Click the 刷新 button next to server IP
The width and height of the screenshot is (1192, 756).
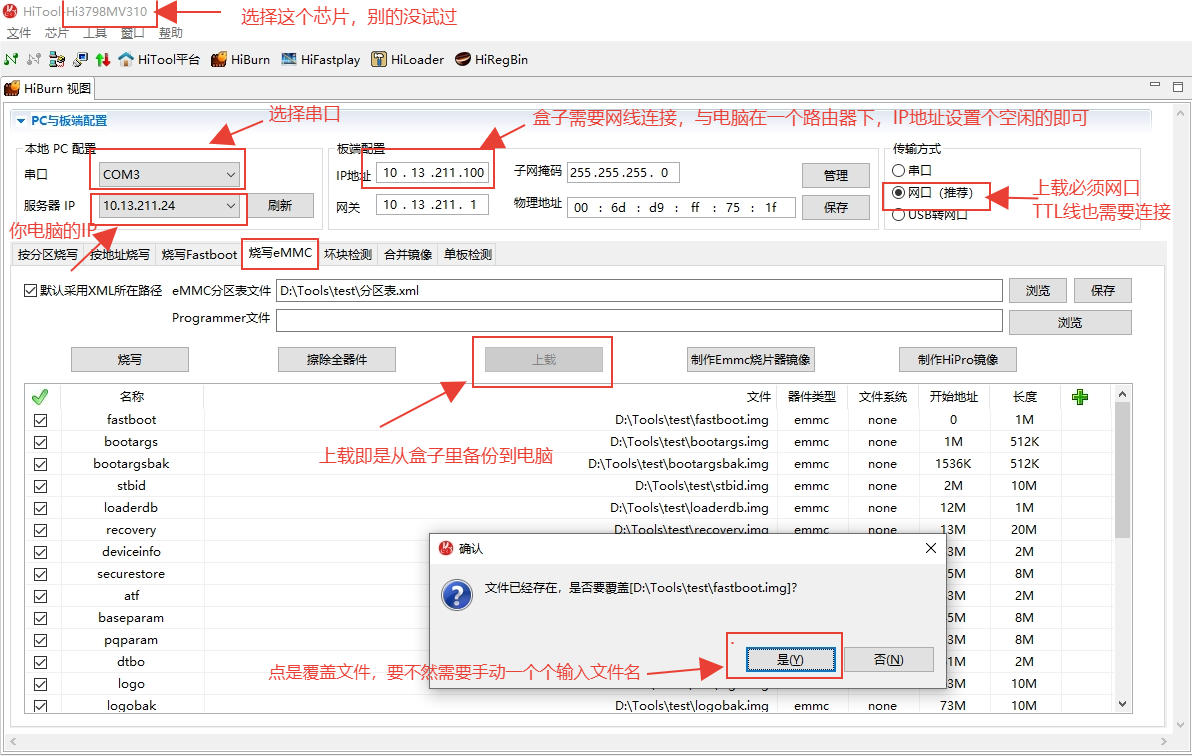280,205
